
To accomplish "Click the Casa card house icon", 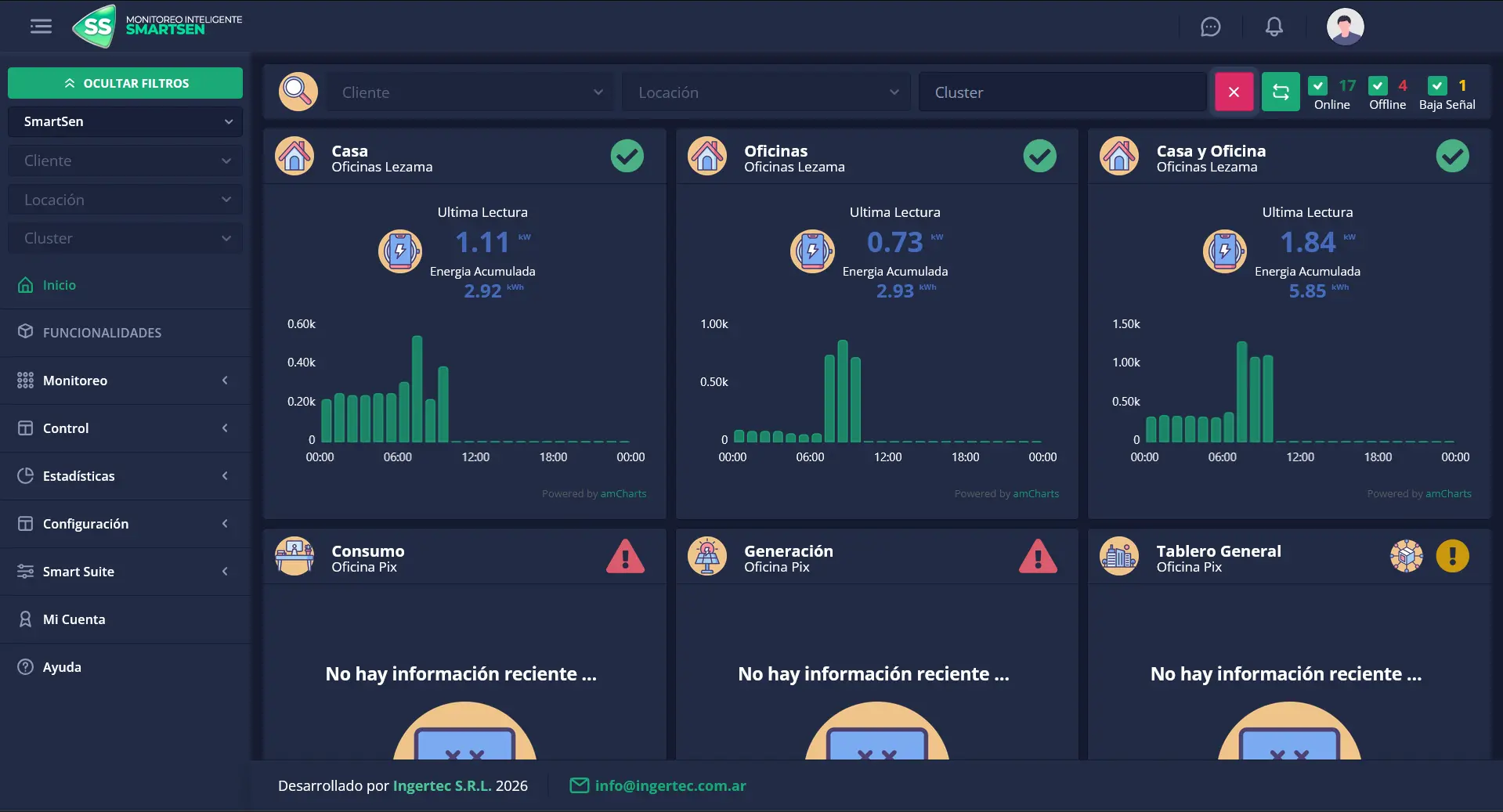I will click(294, 156).
